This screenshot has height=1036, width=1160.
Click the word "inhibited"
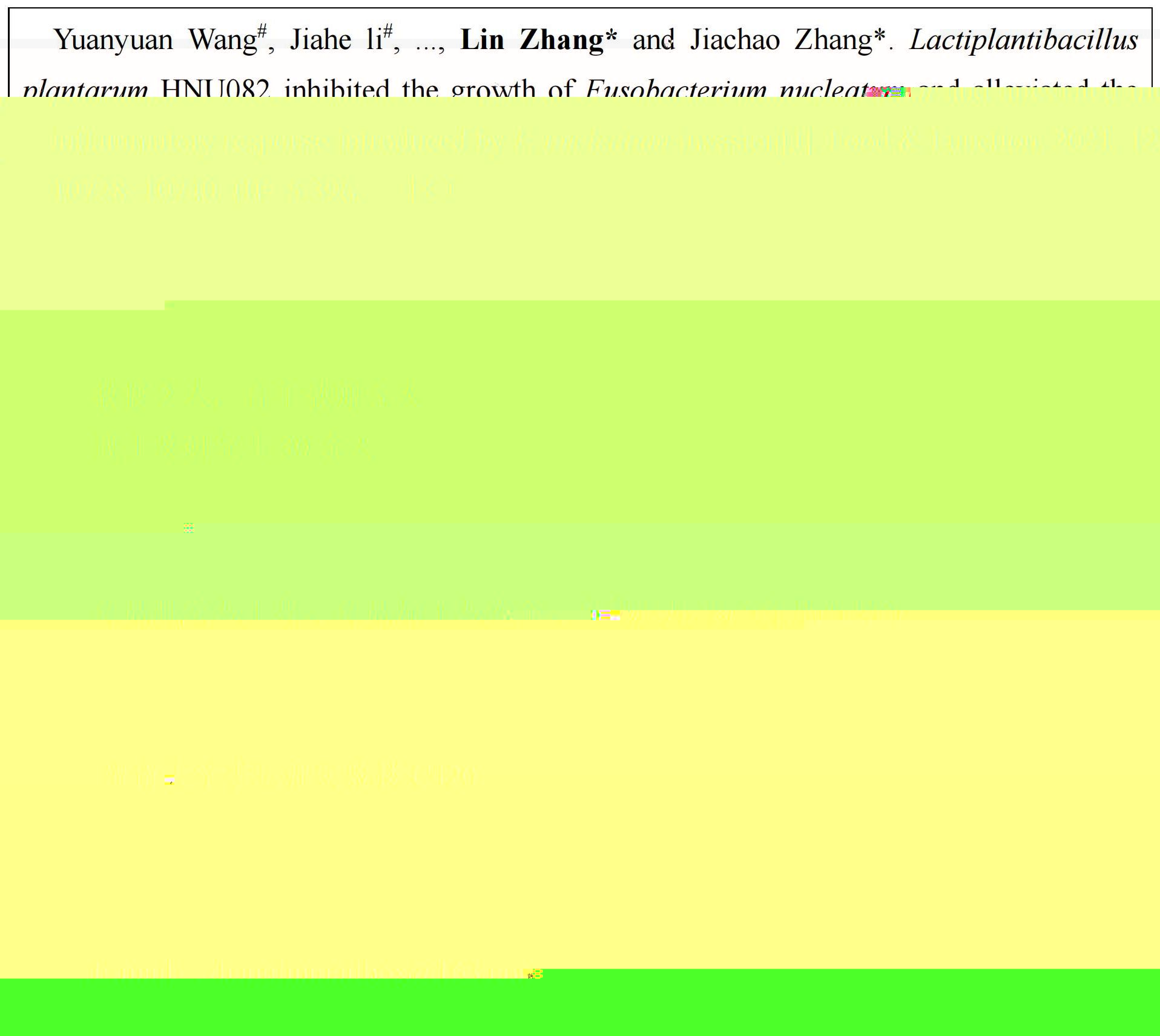pos(337,89)
